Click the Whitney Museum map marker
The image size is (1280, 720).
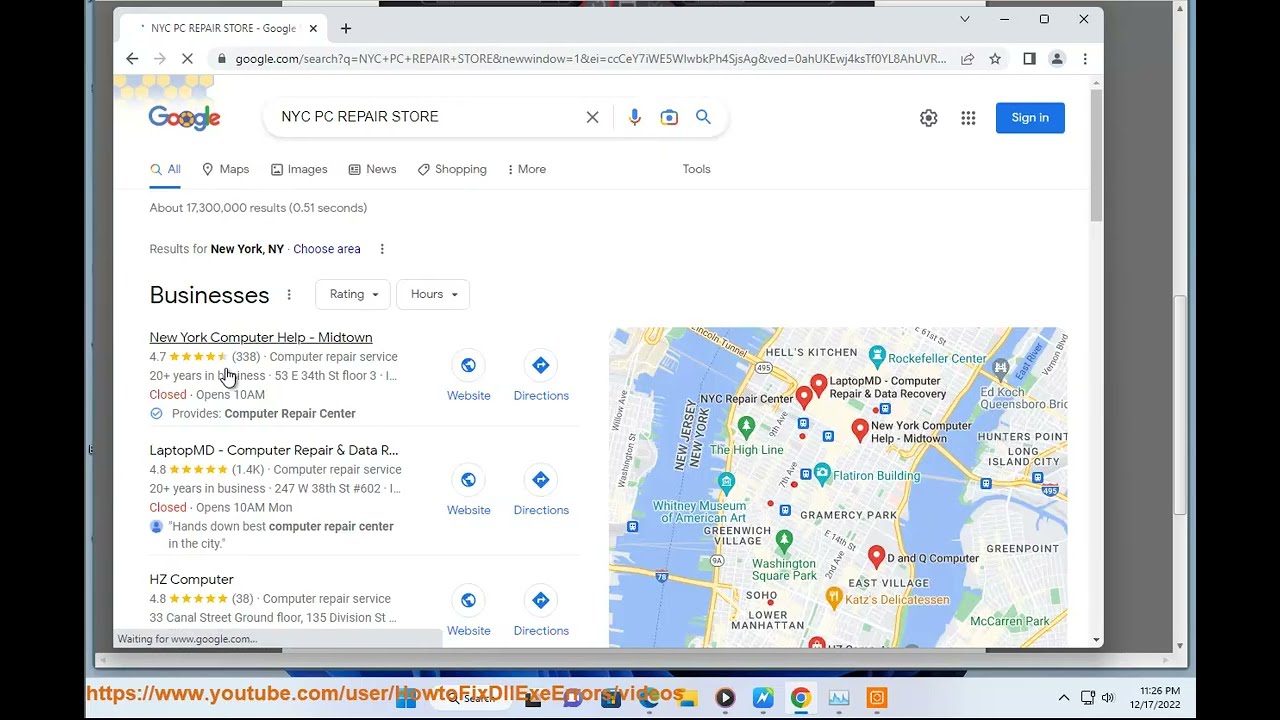(x=727, y=483)
